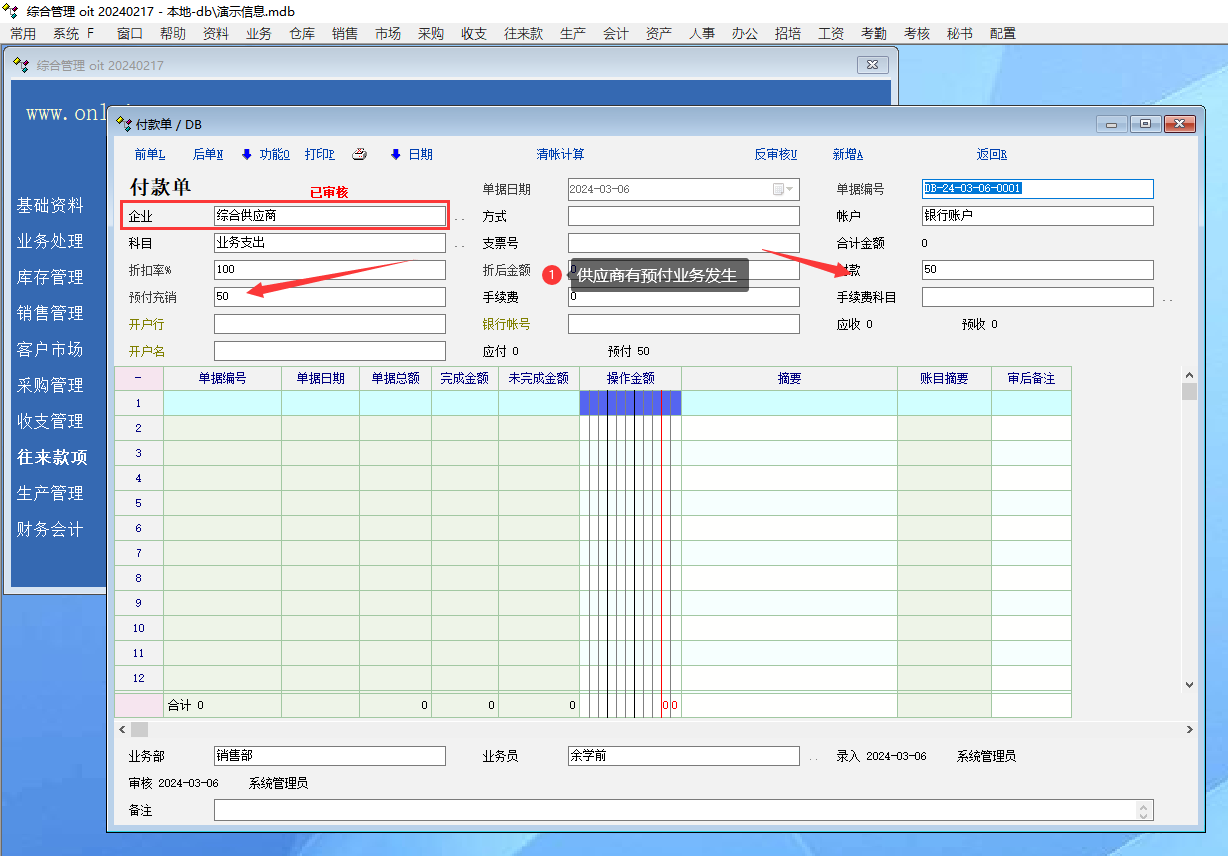
Task: Open the 会计 menu
Action: pyautogui.click(x=616, y=33)
